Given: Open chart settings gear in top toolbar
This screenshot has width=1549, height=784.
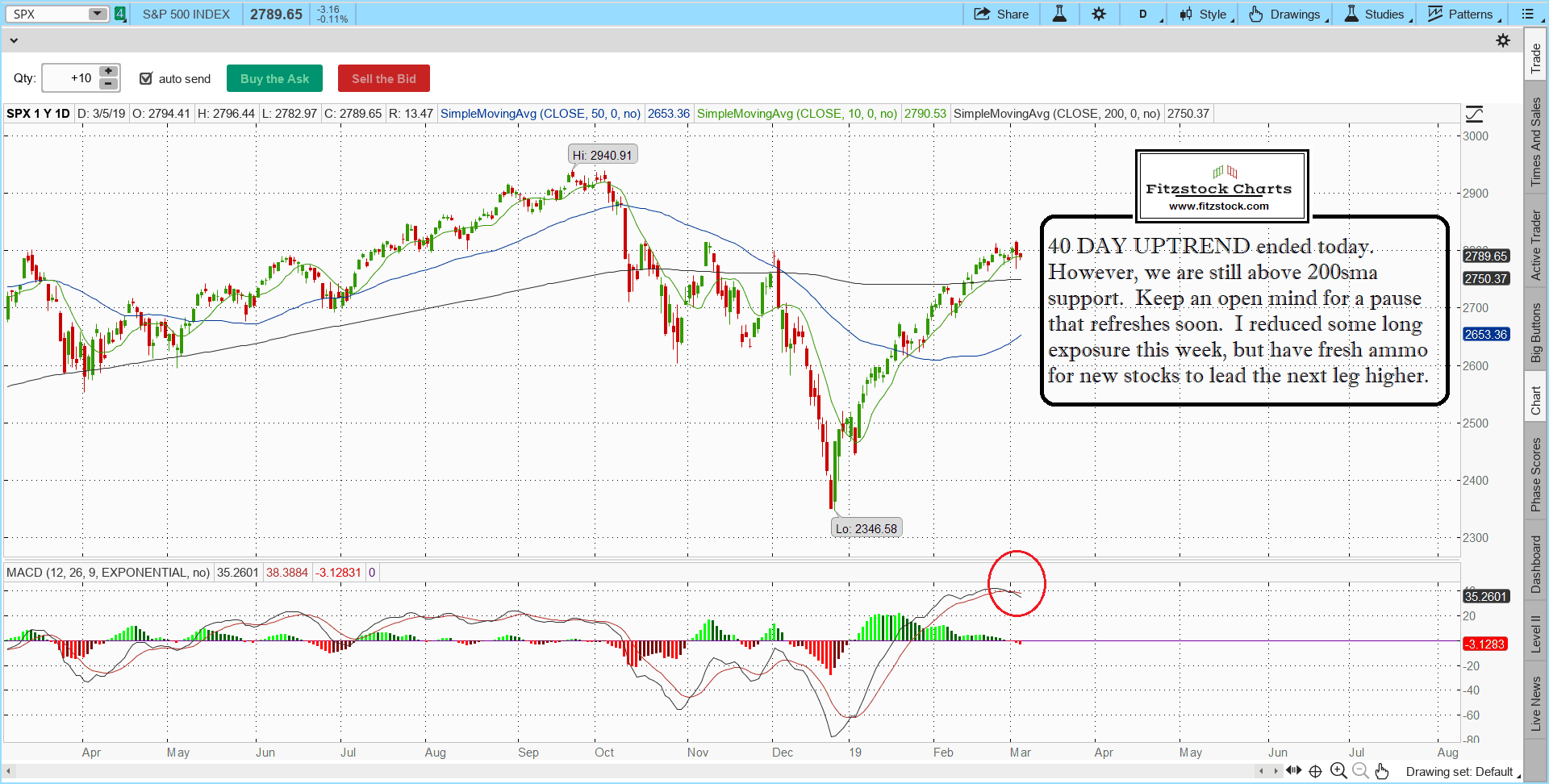Looking at the screenshot, I should coord(1099,14).
